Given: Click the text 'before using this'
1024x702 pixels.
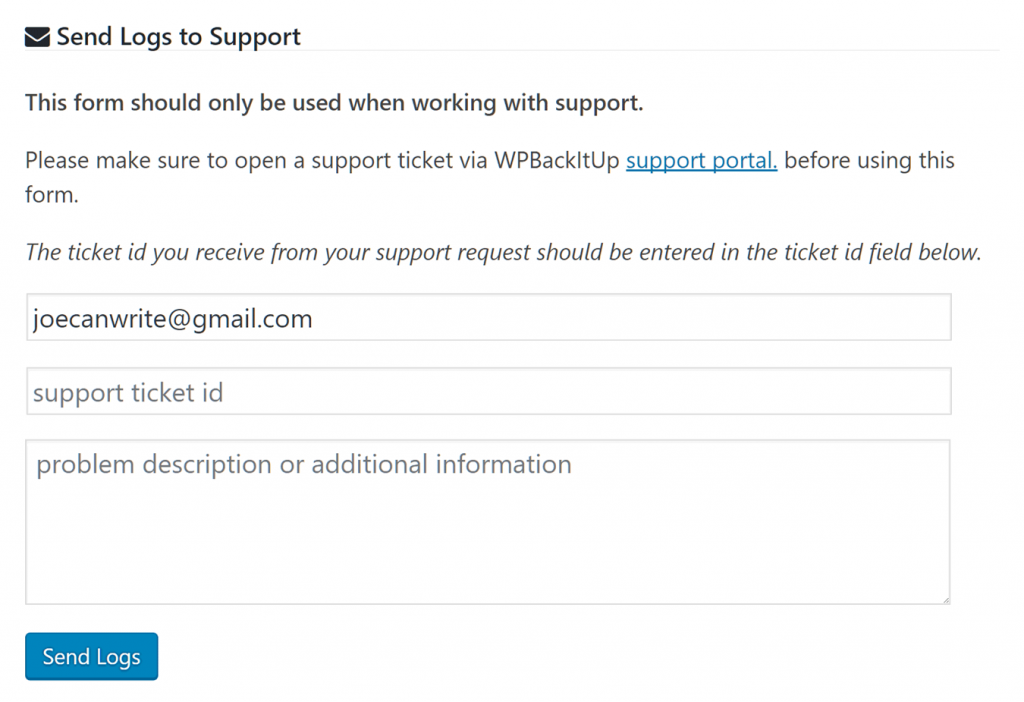Looking at the screenshot, I should 869,160.
